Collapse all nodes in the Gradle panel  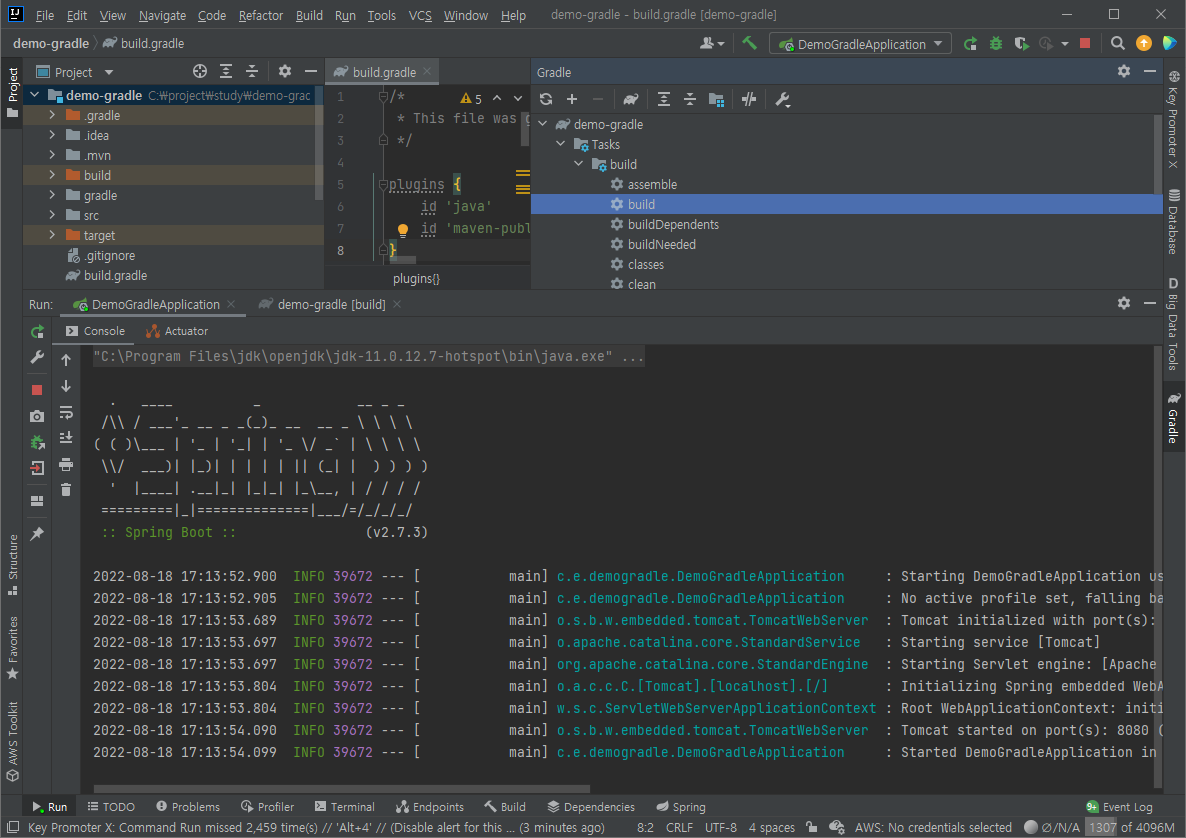point(690,99)
